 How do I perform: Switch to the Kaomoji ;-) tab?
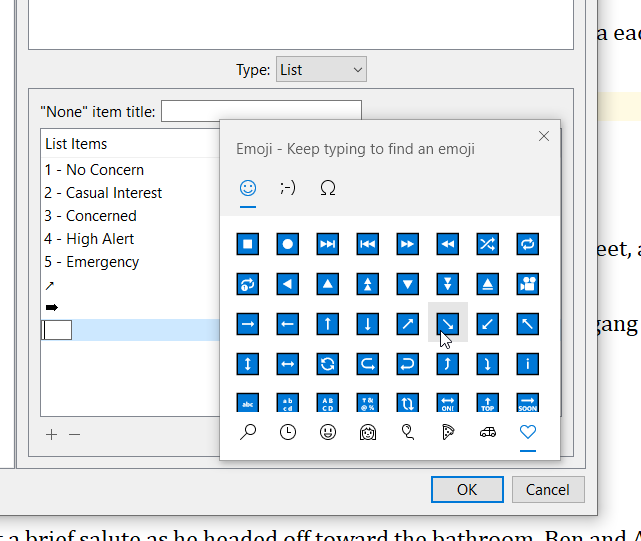pyautogui.click(x=288, y=188)
